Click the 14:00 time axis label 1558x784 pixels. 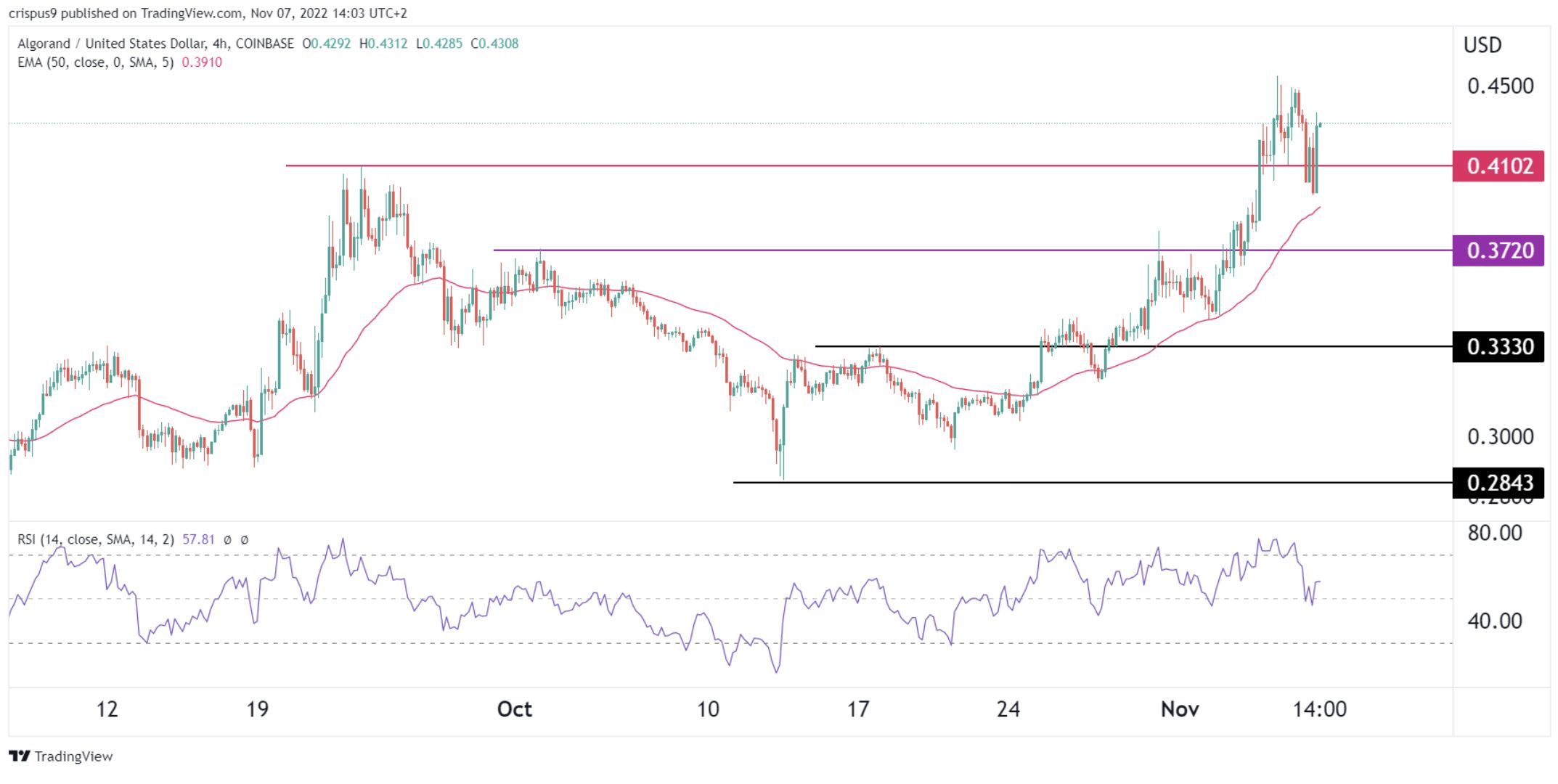(x=1319, y=709)
